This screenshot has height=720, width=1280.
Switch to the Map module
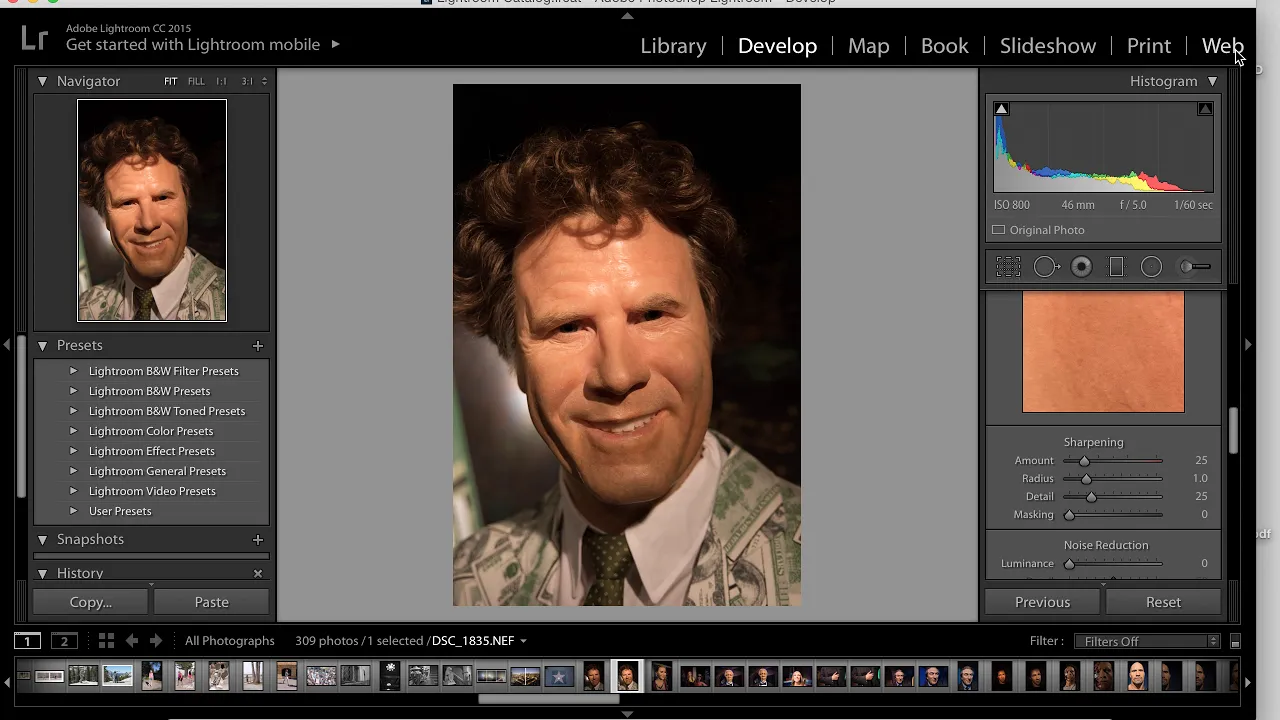point(868,46)
